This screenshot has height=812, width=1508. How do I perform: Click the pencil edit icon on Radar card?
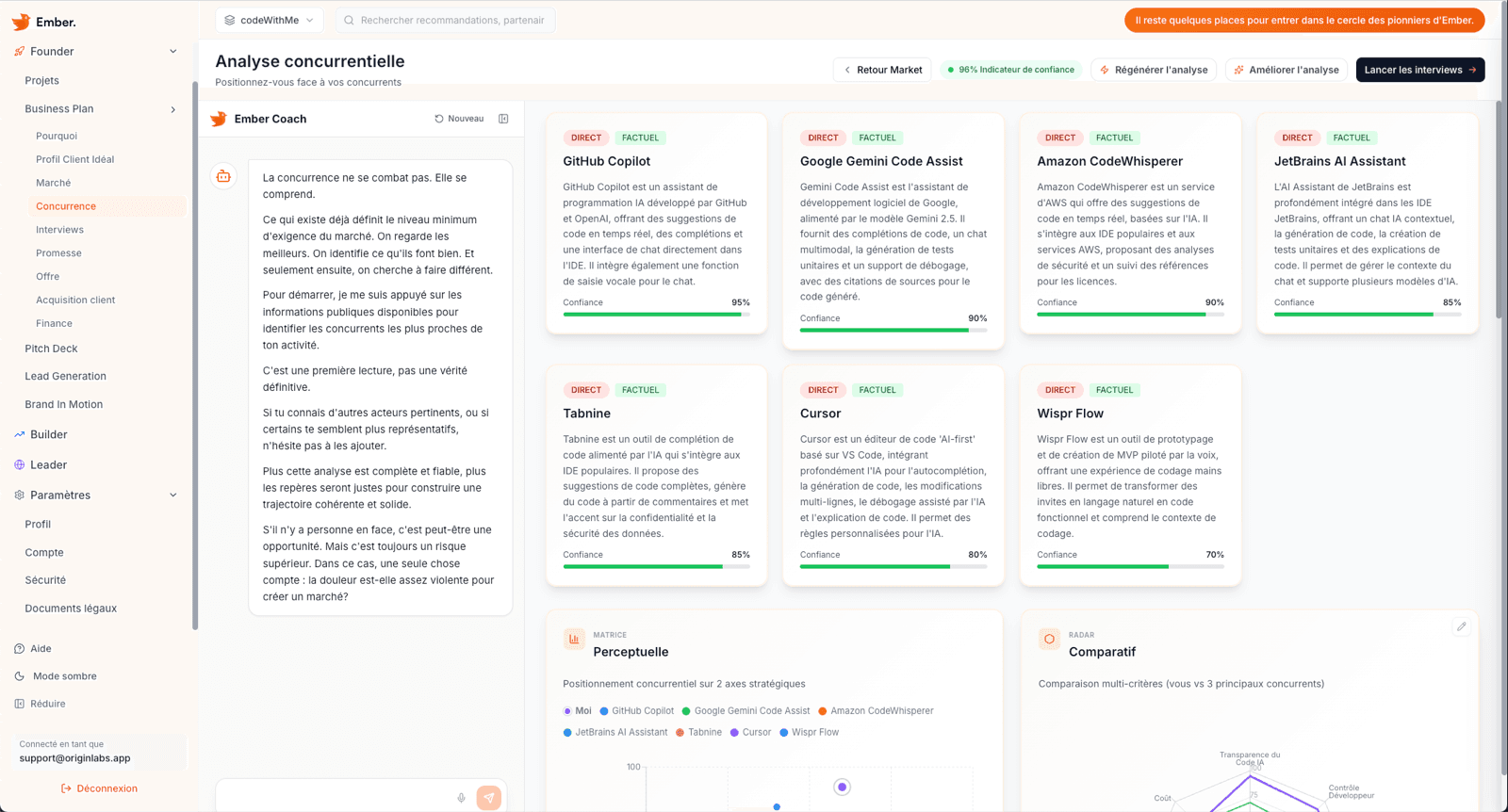point(1462,626)
